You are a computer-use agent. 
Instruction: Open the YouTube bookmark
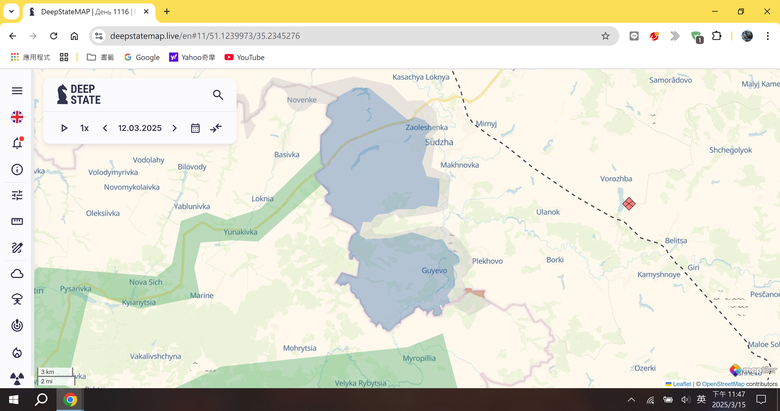coord(244,57)
